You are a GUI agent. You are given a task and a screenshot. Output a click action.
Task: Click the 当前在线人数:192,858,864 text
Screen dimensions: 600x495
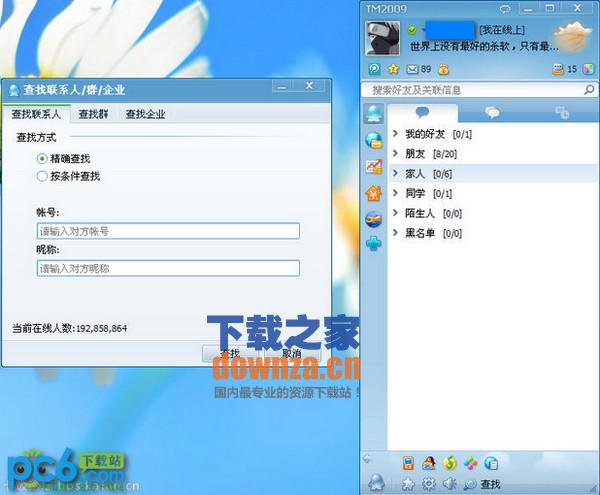tap(70, 328)
